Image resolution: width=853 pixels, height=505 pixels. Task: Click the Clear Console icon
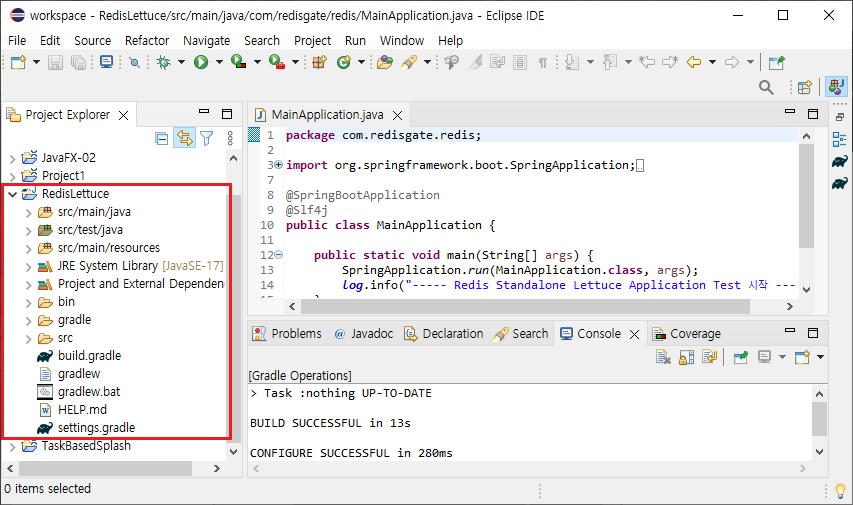coord(662,357)
